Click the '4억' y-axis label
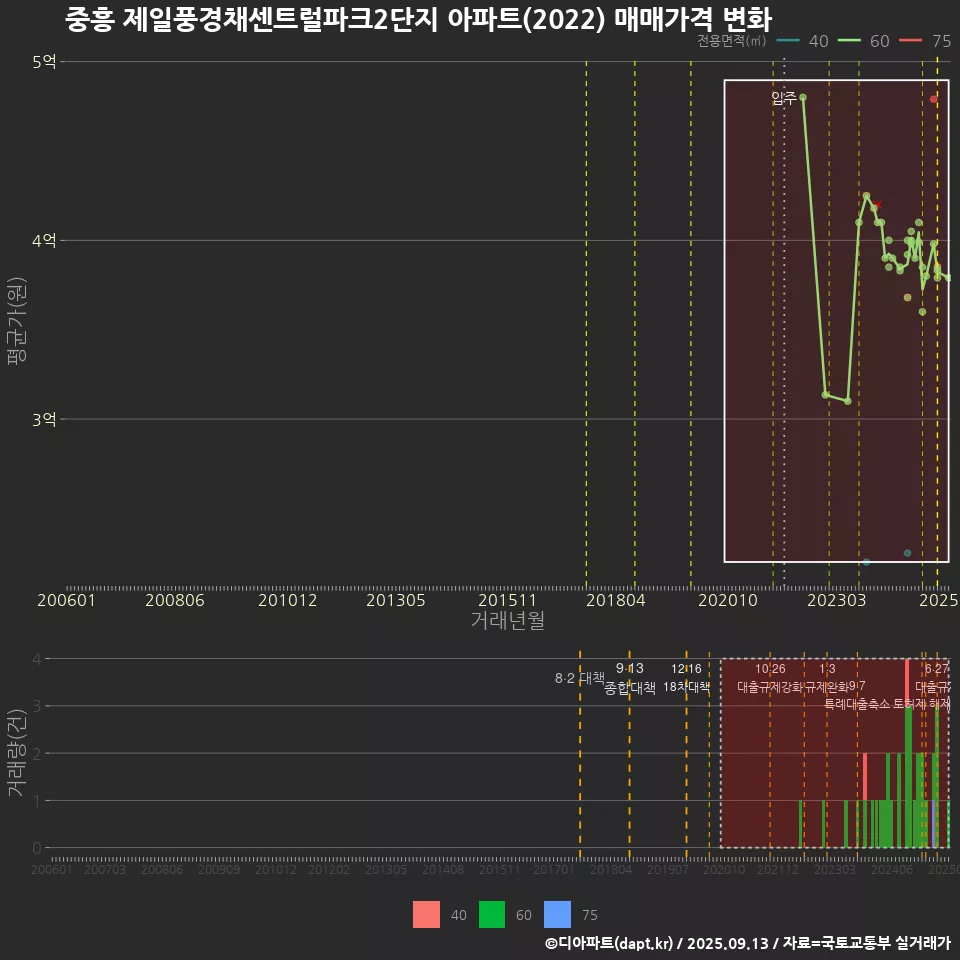960x960 pixels. 44,241
